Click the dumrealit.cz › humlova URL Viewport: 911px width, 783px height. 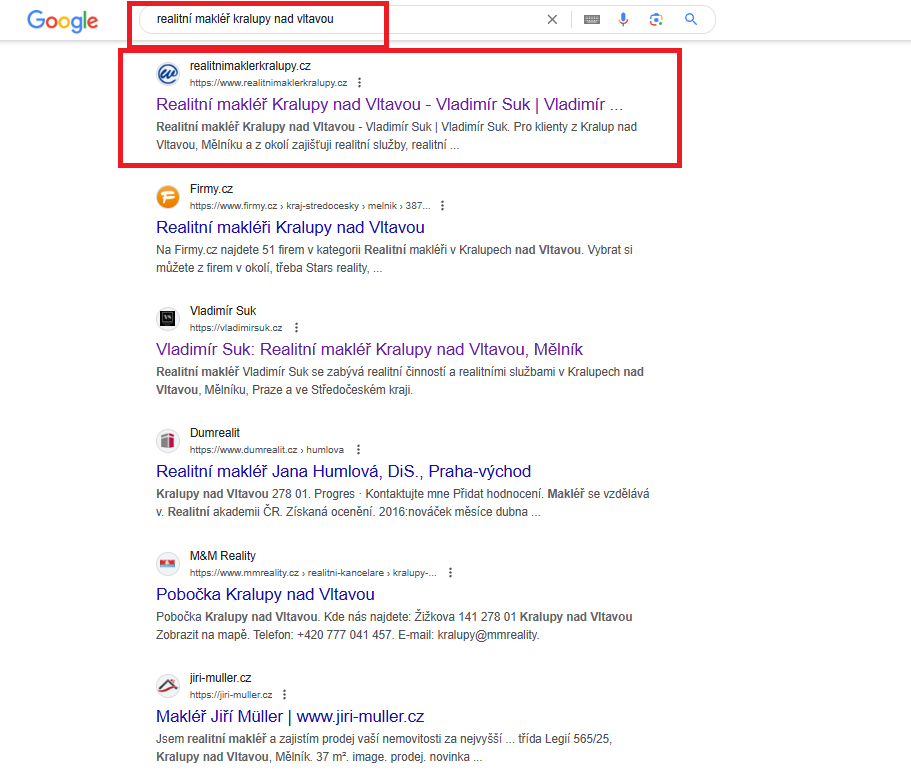(x=267, y=450)
